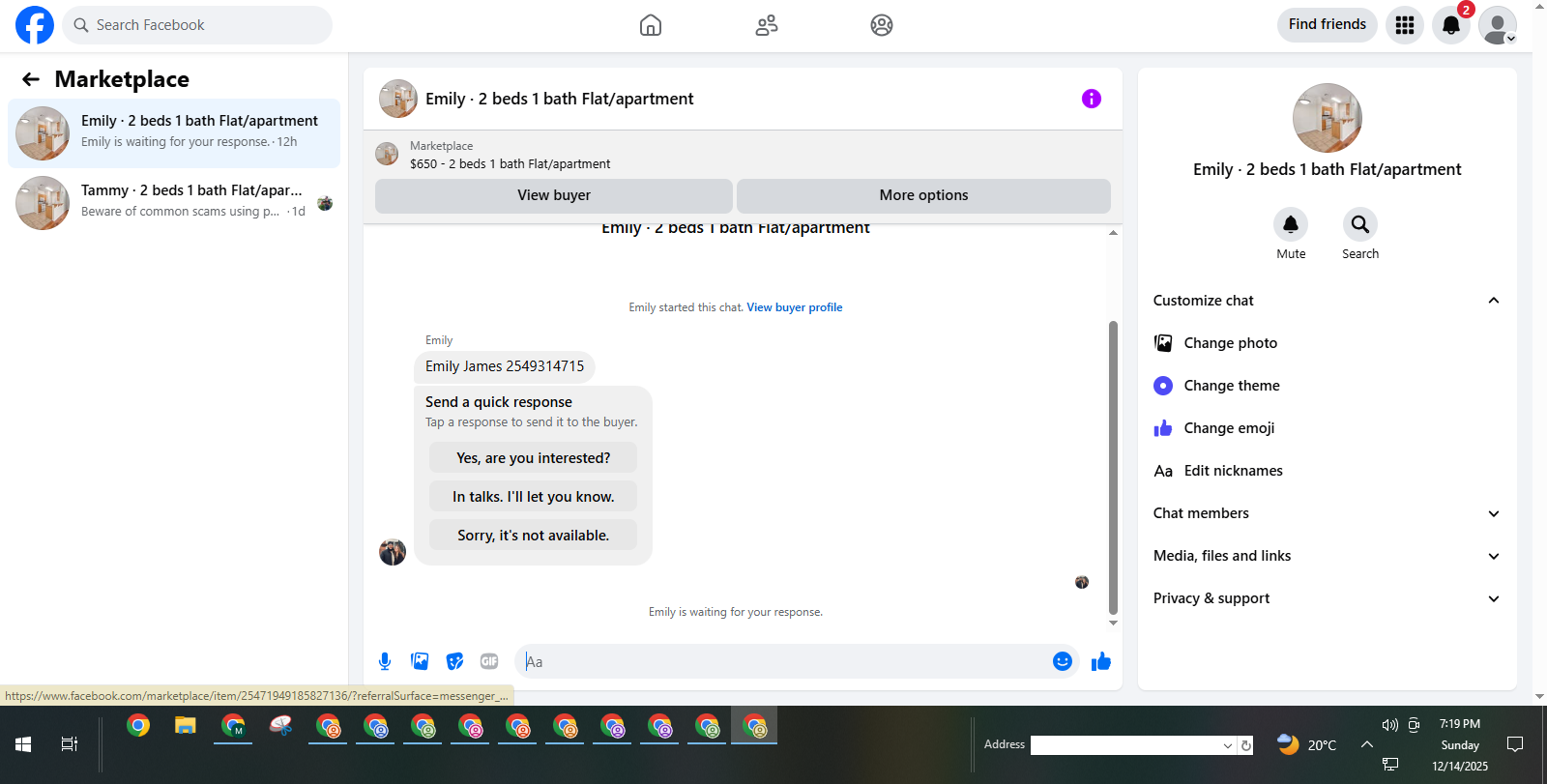Viewport: 1547px width, 784px height.
Task: Open the Facebook logo home link
Action: point(35,25)
